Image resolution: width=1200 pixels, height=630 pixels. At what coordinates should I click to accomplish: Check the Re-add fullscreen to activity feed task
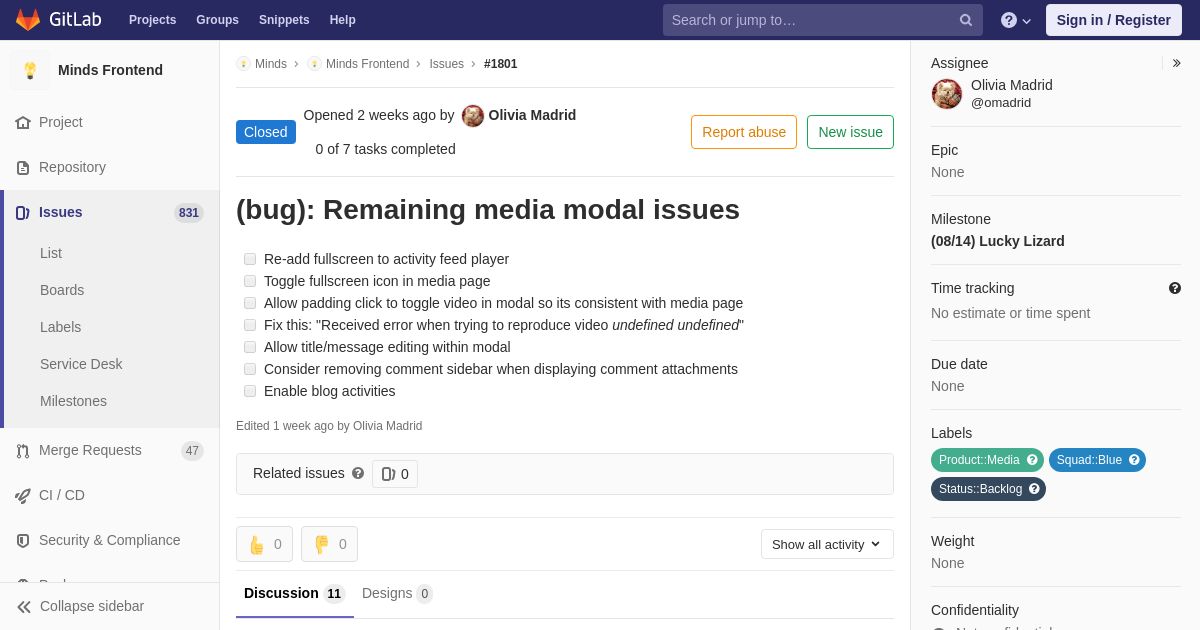tap(250, 259)
